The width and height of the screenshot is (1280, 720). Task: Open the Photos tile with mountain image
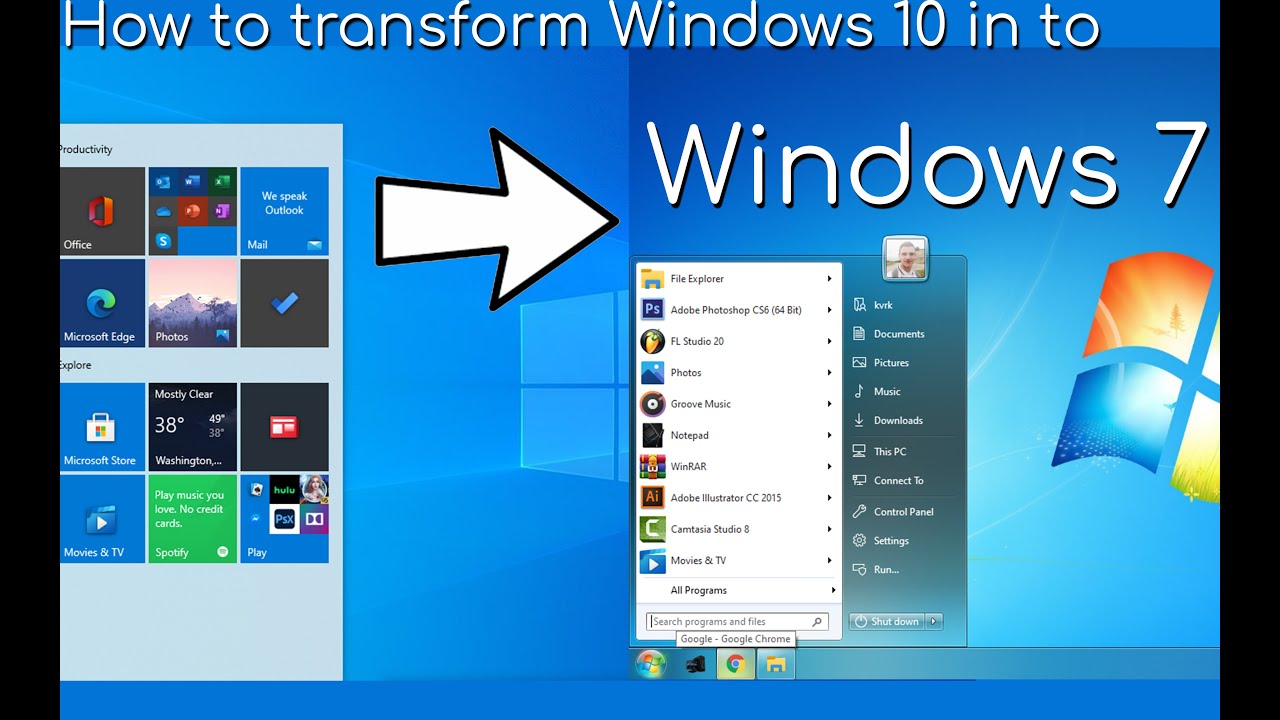click(193, 303)
